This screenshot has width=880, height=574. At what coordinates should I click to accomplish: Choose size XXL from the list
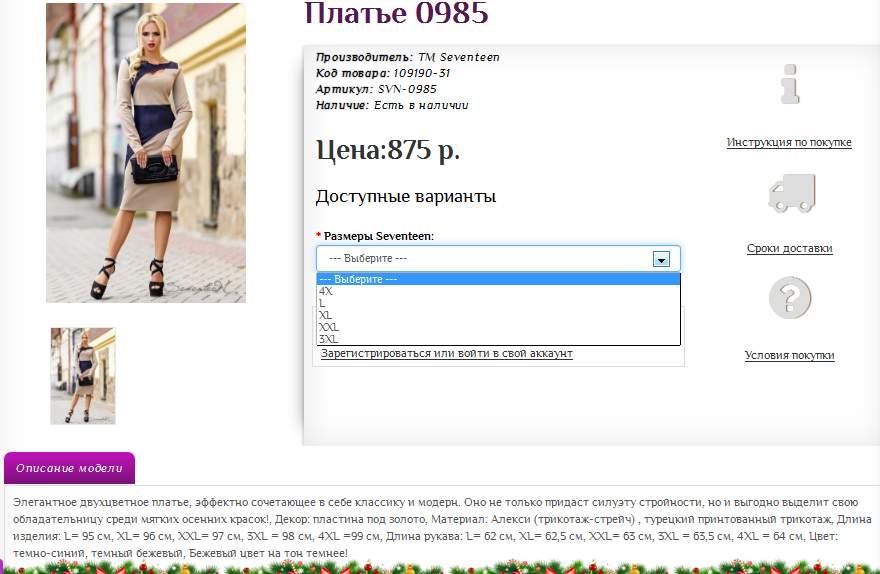pyautogui.click(x=498, y=327)
